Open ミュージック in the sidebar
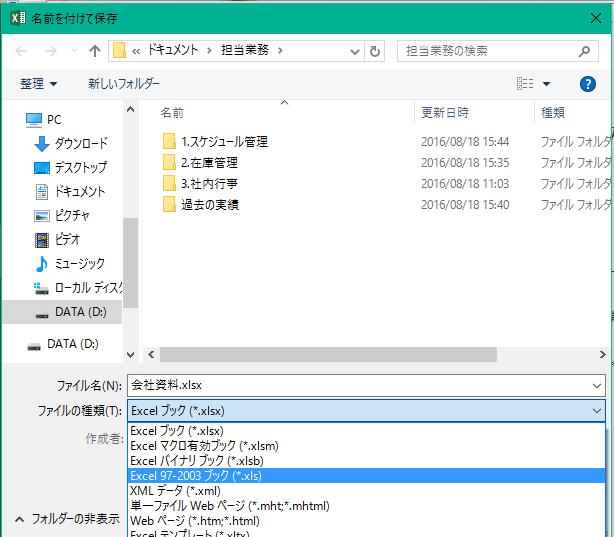 (70, 264)
